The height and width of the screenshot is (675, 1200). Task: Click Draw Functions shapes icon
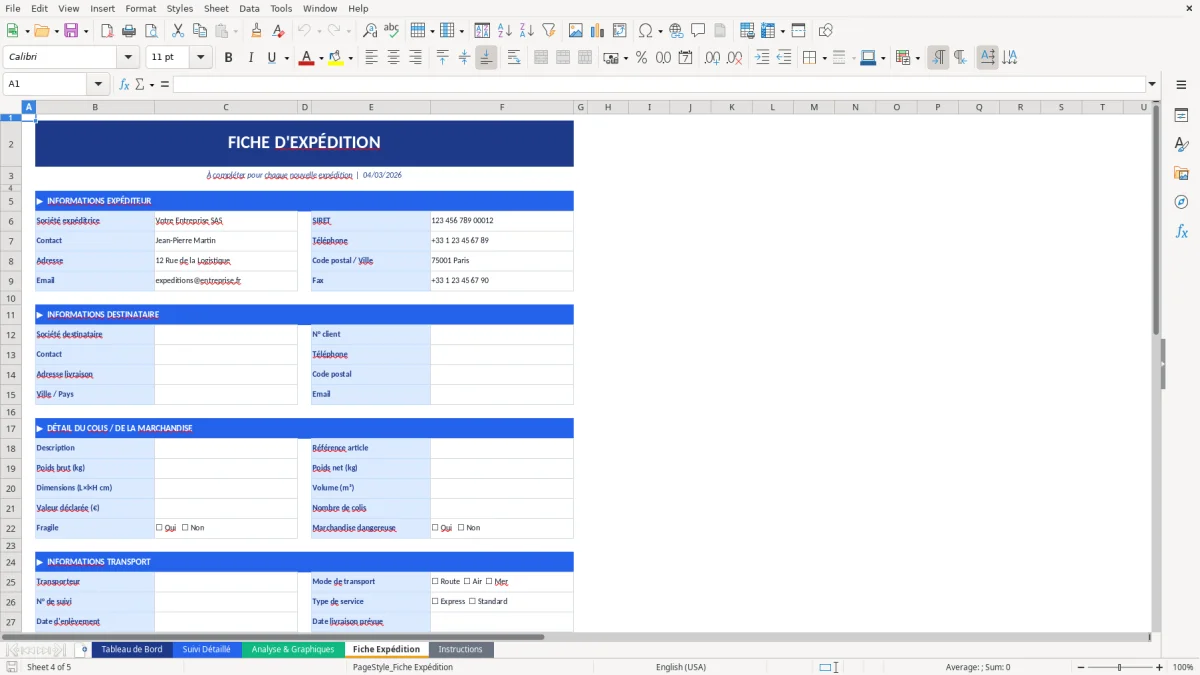click(826, 31)
